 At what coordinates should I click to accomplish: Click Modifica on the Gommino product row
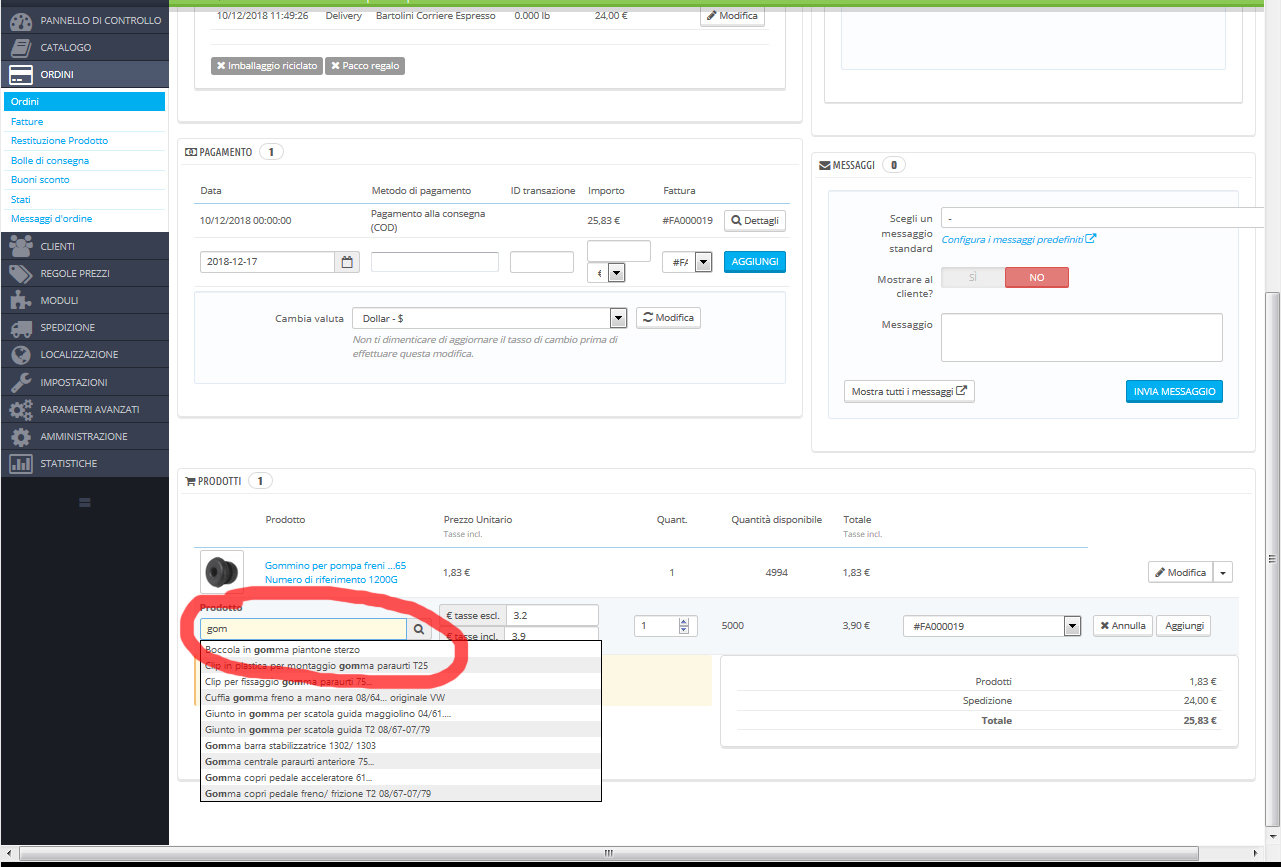[x=1180, y=573]
